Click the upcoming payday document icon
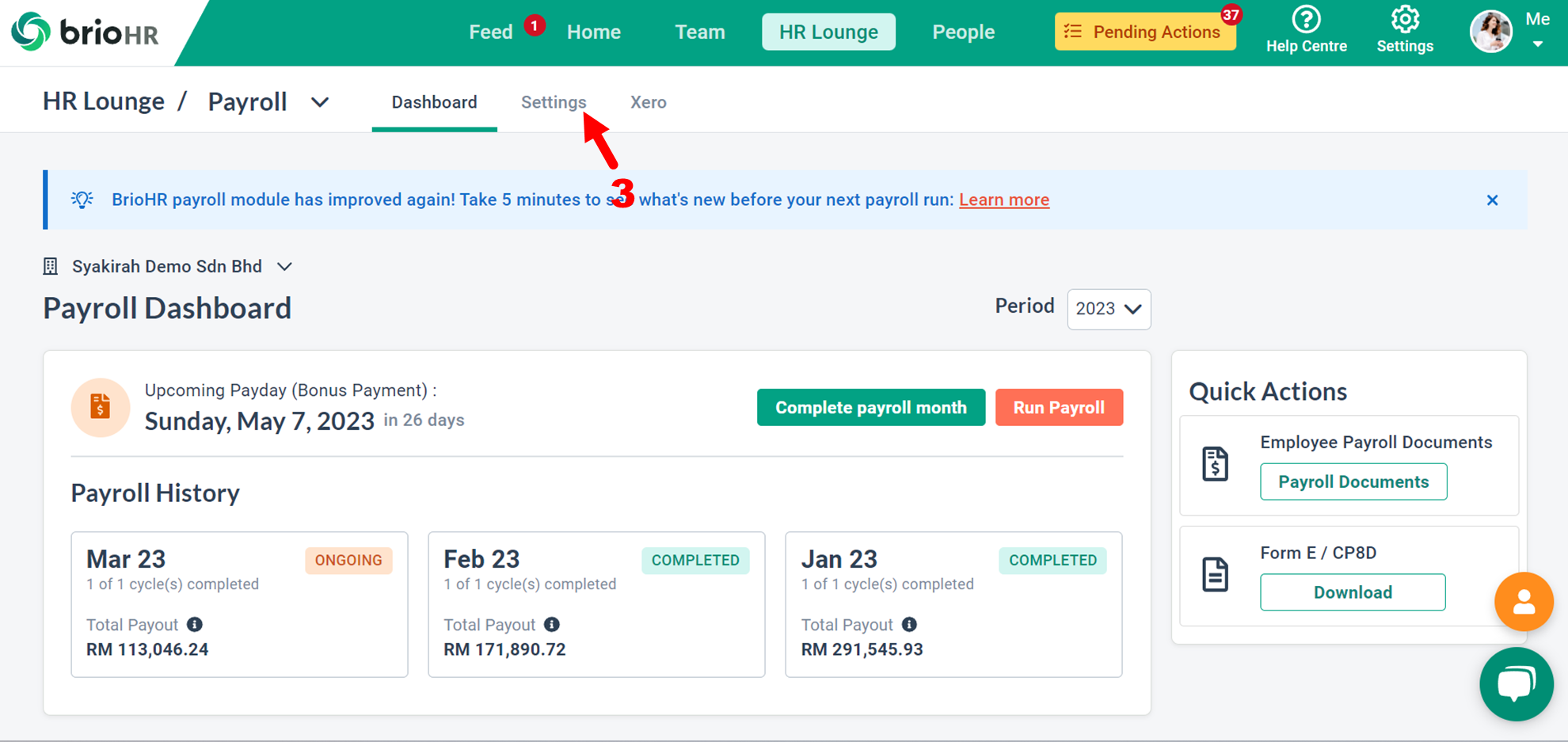 pyautogui.click(x=101, y=407)
